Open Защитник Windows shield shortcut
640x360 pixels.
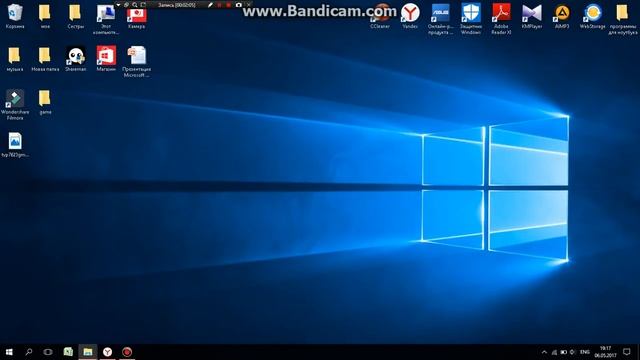click(471, 18)
